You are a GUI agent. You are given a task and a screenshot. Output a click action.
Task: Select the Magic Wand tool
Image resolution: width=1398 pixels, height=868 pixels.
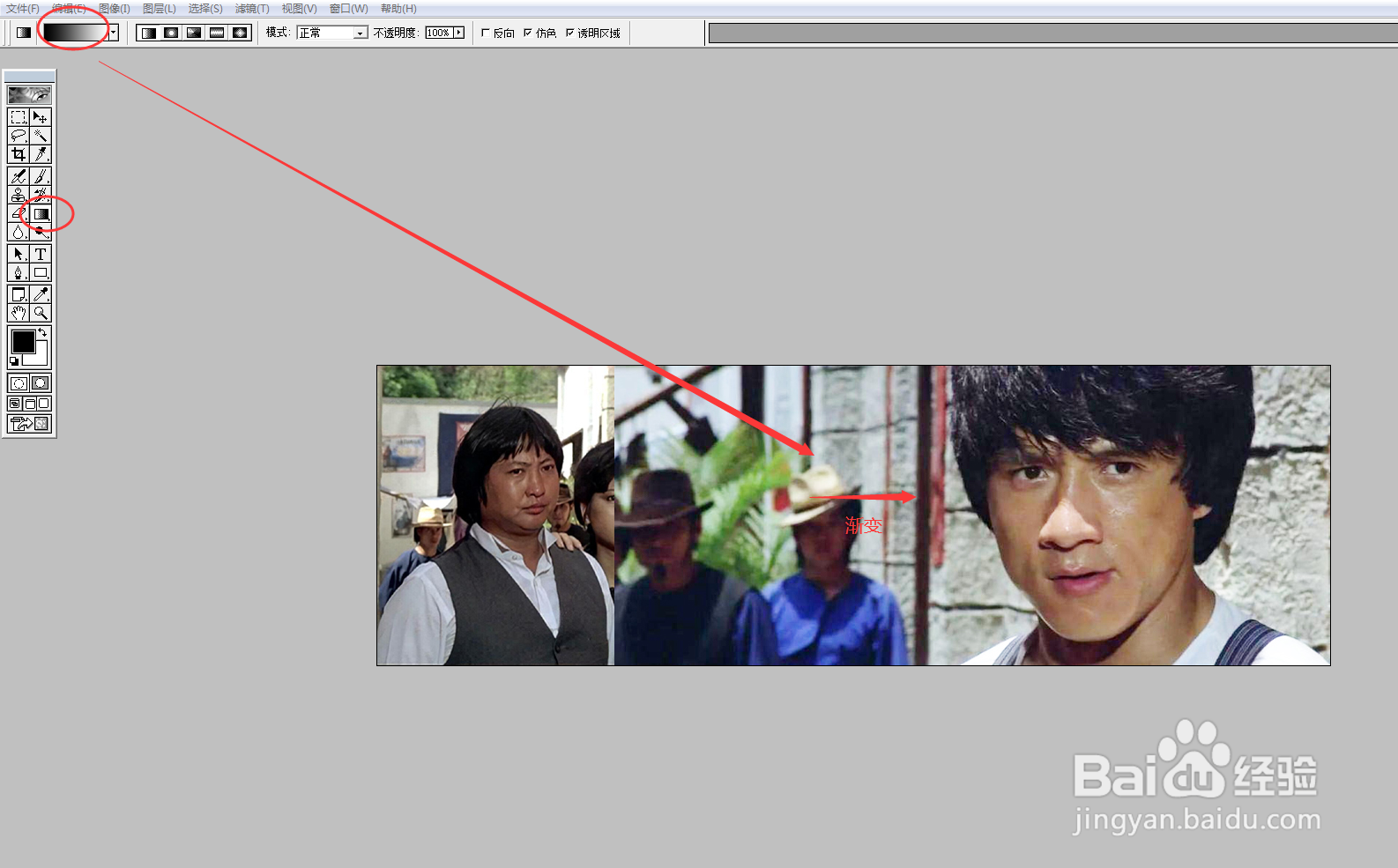pyautogui.click(x=41, y=136)
